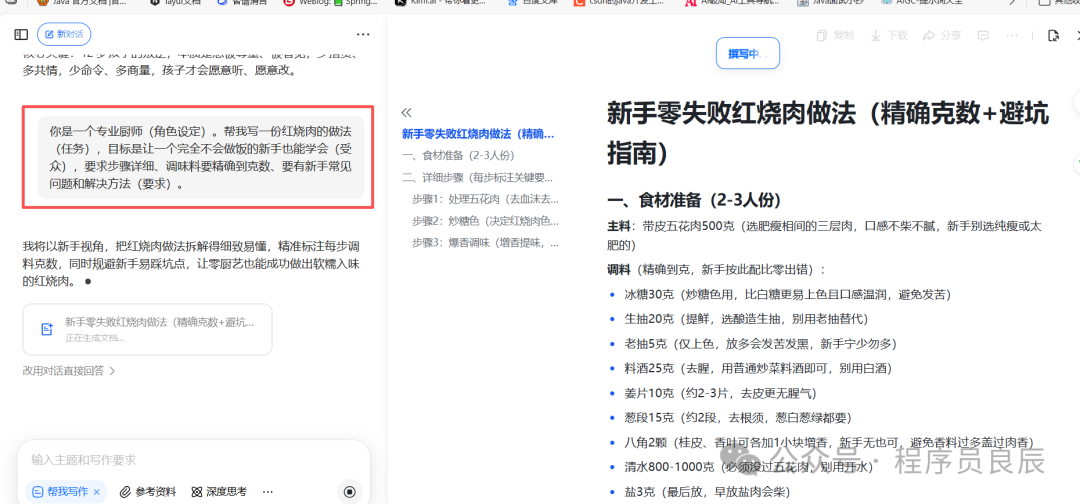Click 改用对话直接回答 link
Image resolution: width=1080 pixels, height=504 pixels.
[69, 370]
